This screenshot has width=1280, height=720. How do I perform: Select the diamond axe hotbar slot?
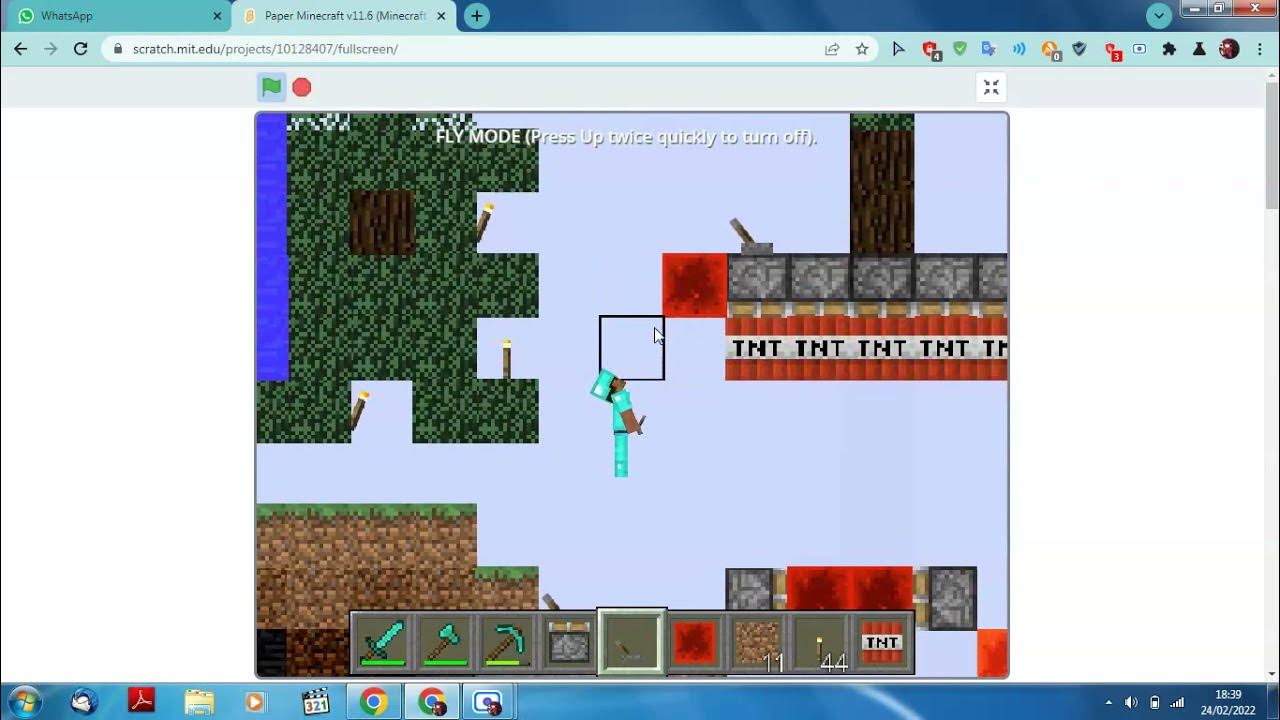(444, 643)
